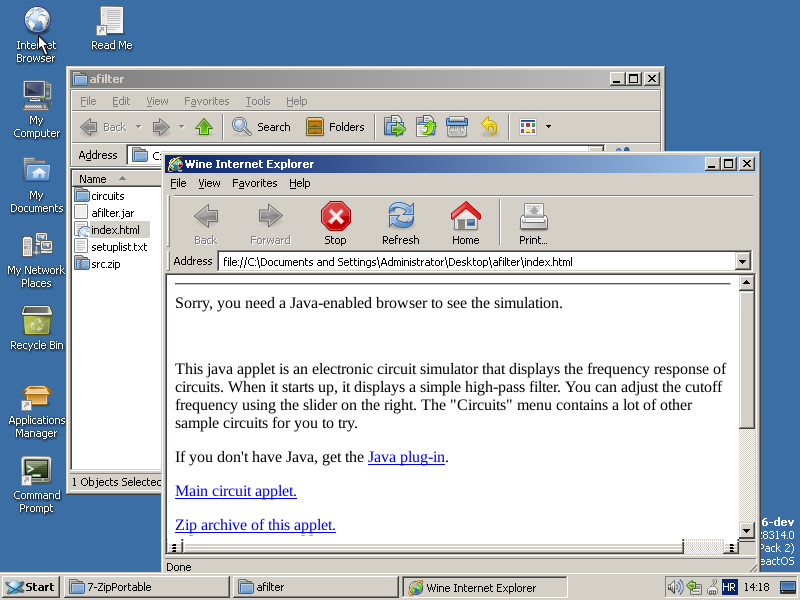Open the Internet Browser desktop icon
800x600 pixels.
(x=36, y=34)
